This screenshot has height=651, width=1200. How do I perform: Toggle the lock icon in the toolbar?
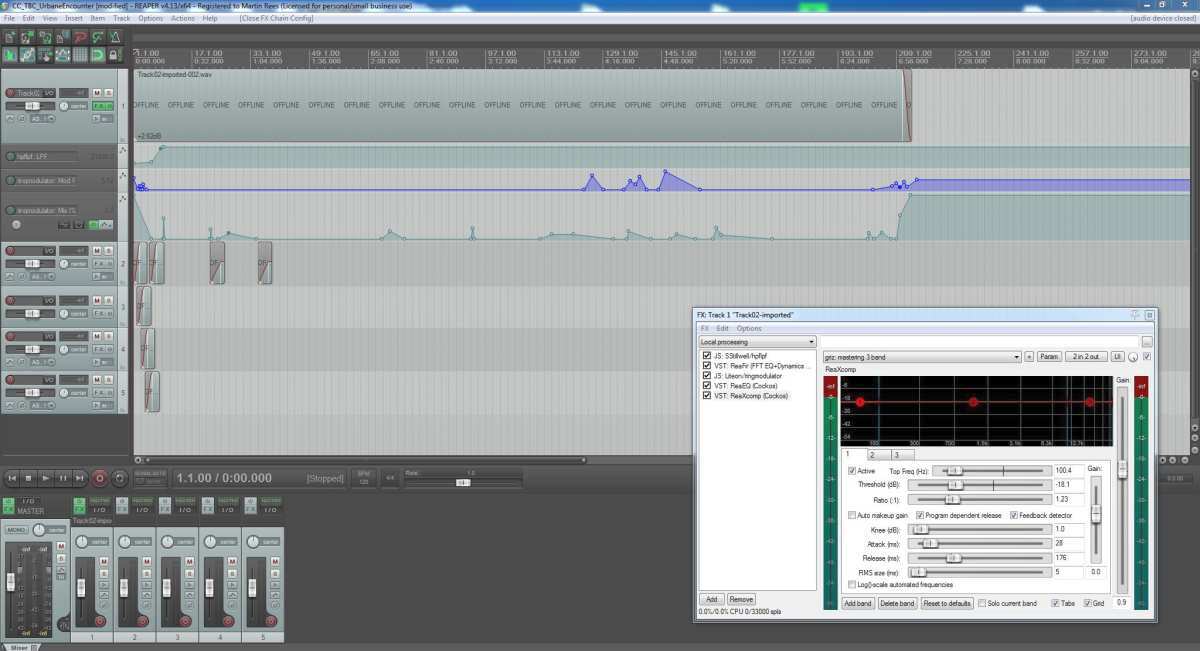coord(115,55)
